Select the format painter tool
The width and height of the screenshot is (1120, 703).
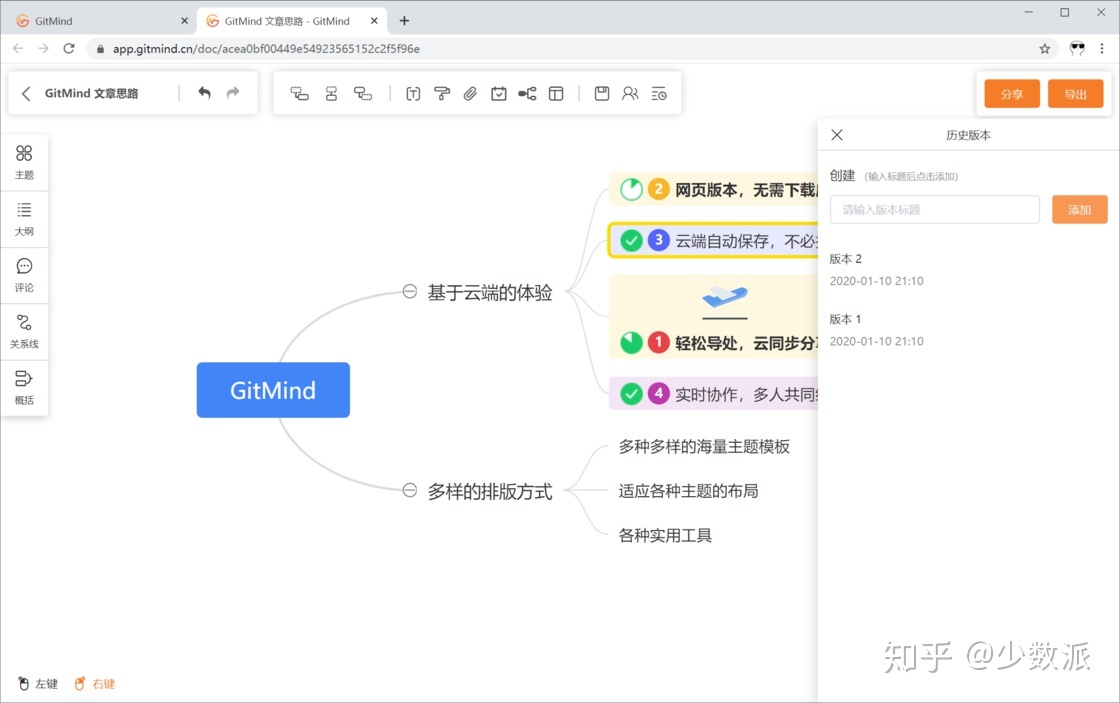coord(441,93)
